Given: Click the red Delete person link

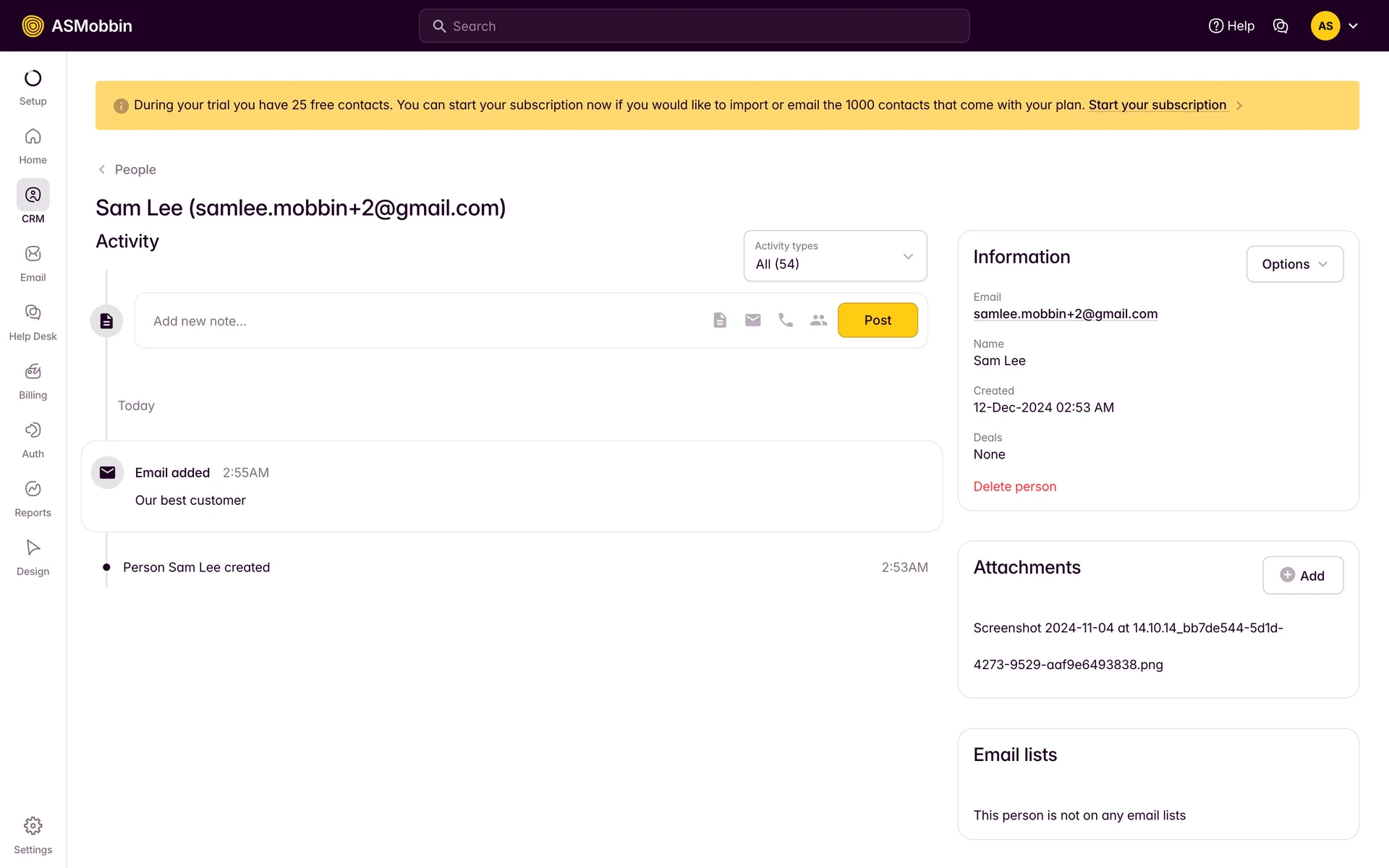Looking at the screenshot, I should coord(1014,487).
